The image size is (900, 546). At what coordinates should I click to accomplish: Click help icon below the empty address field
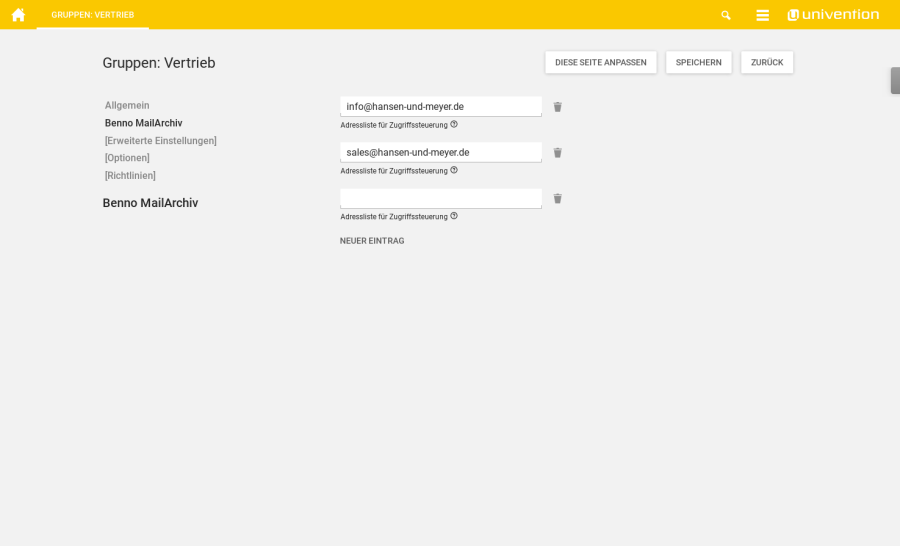pyautogui.click(x=454, y=216)
